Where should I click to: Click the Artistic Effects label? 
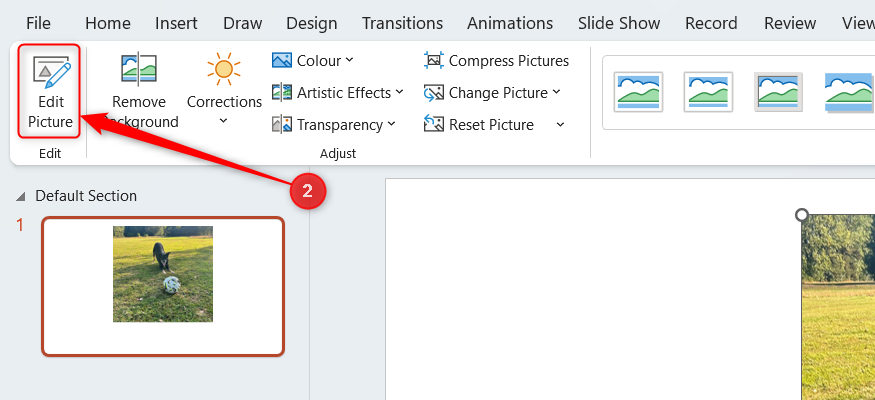click(x=344, y=92)
